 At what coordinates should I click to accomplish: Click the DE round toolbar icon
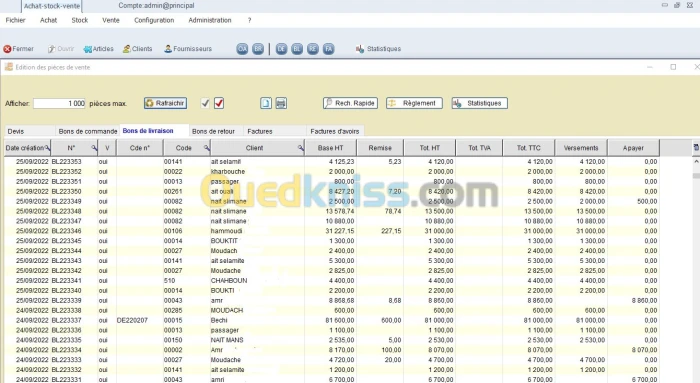pos(281,49)
